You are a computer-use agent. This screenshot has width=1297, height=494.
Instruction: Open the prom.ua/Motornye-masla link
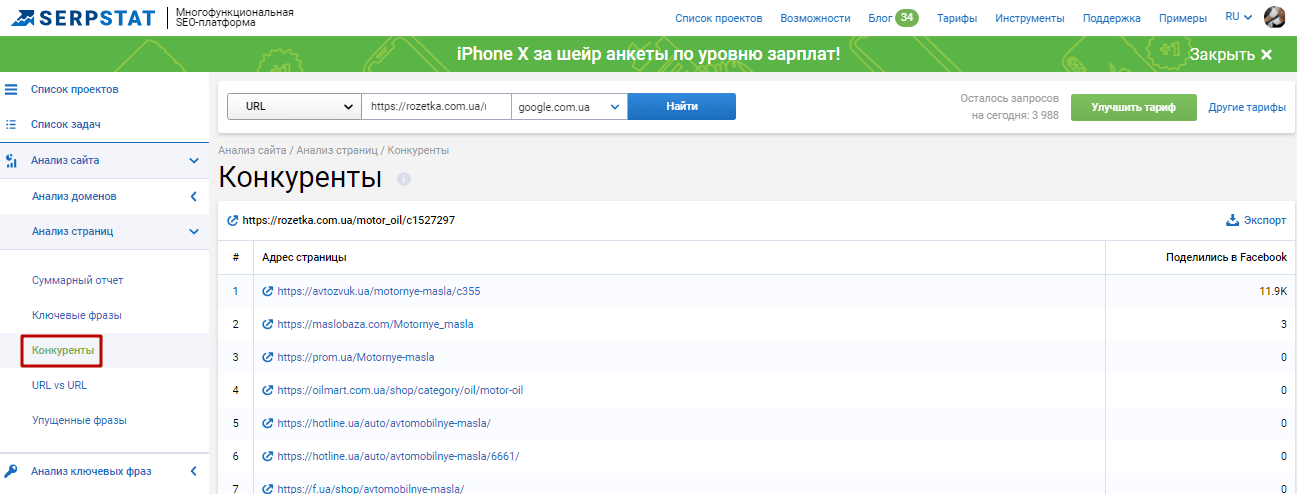click(356, 357)
